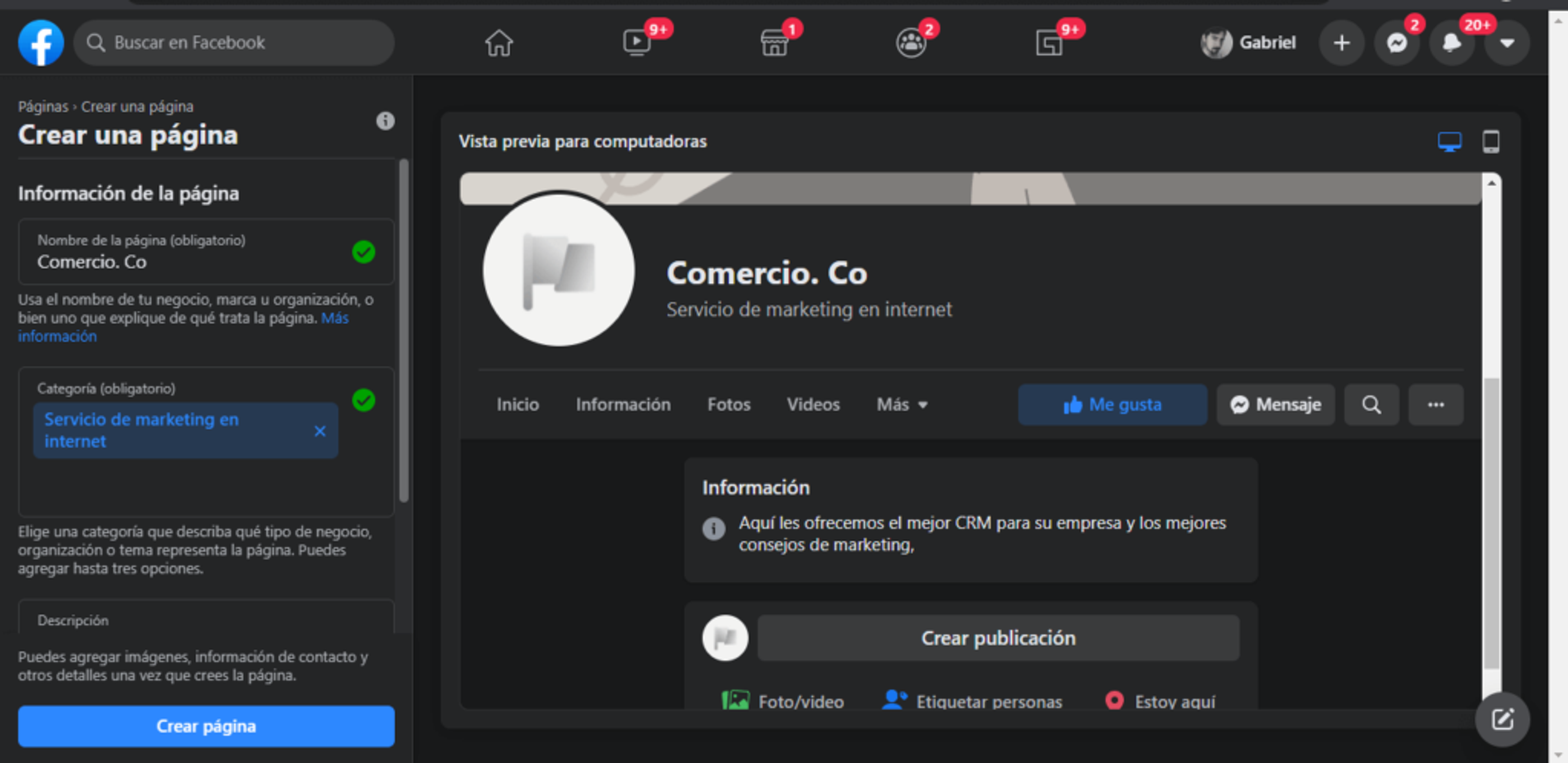This screenshot has width=1568, height=763.
Task: Open the notifications bell
Action: [x=1452, y=42]
